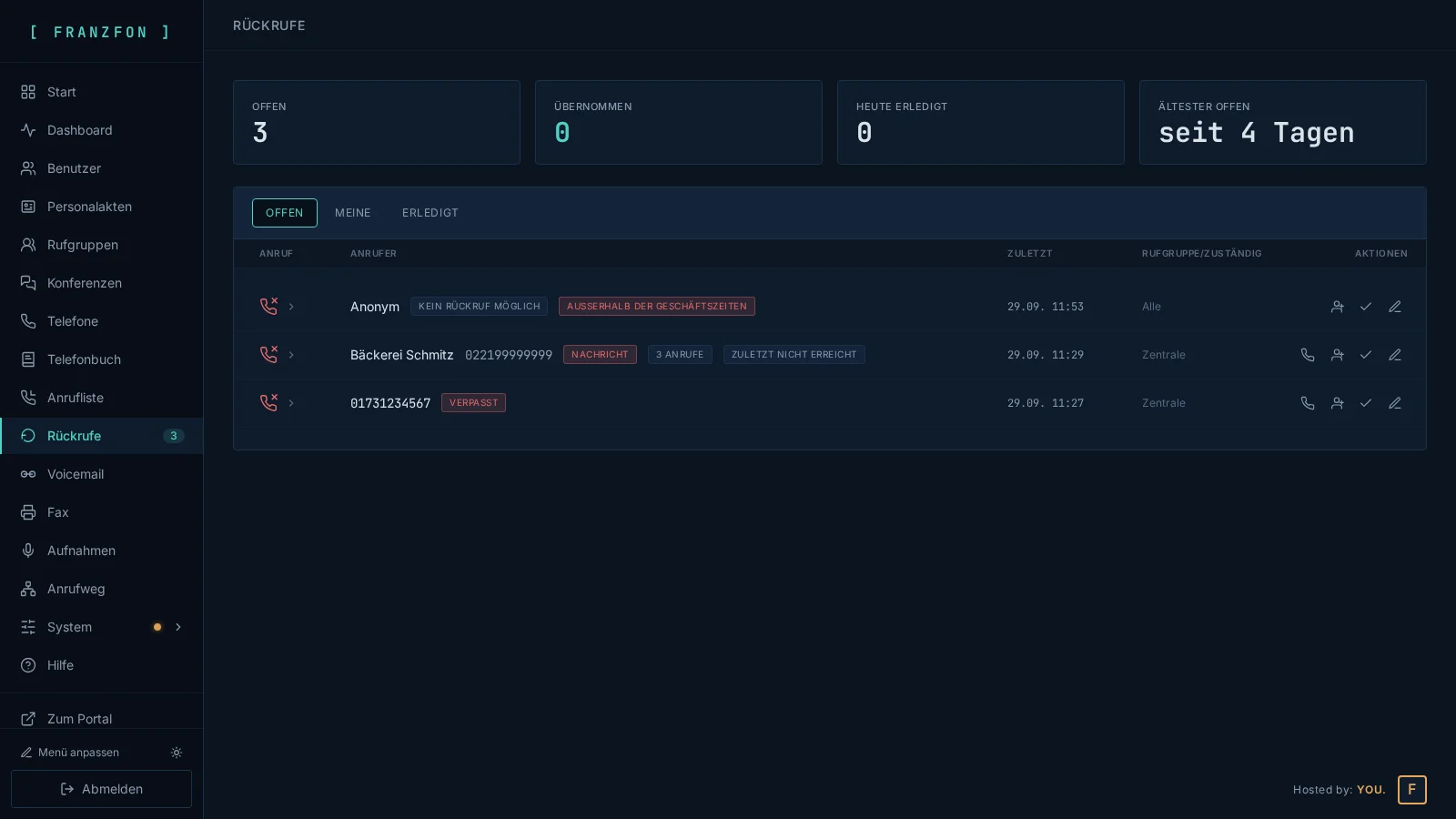Assign the Anonym callback to a user
This screenshot has height=819, width=1456.
coord(1337,307)
